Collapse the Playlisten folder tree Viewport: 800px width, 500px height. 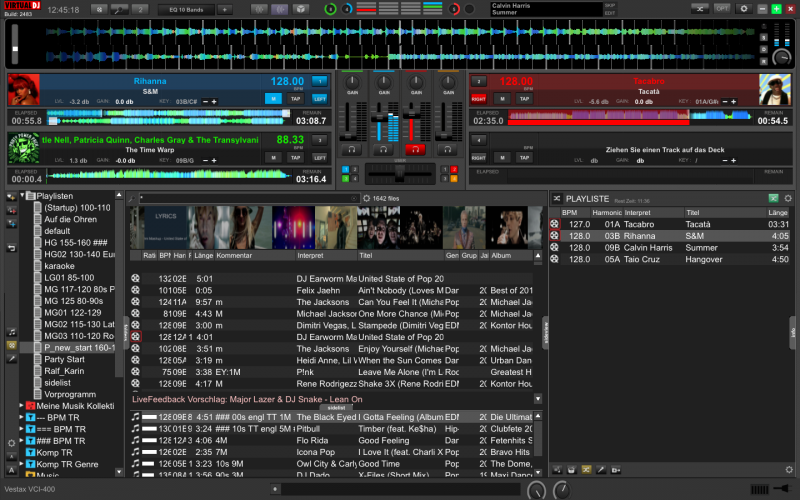22,195
